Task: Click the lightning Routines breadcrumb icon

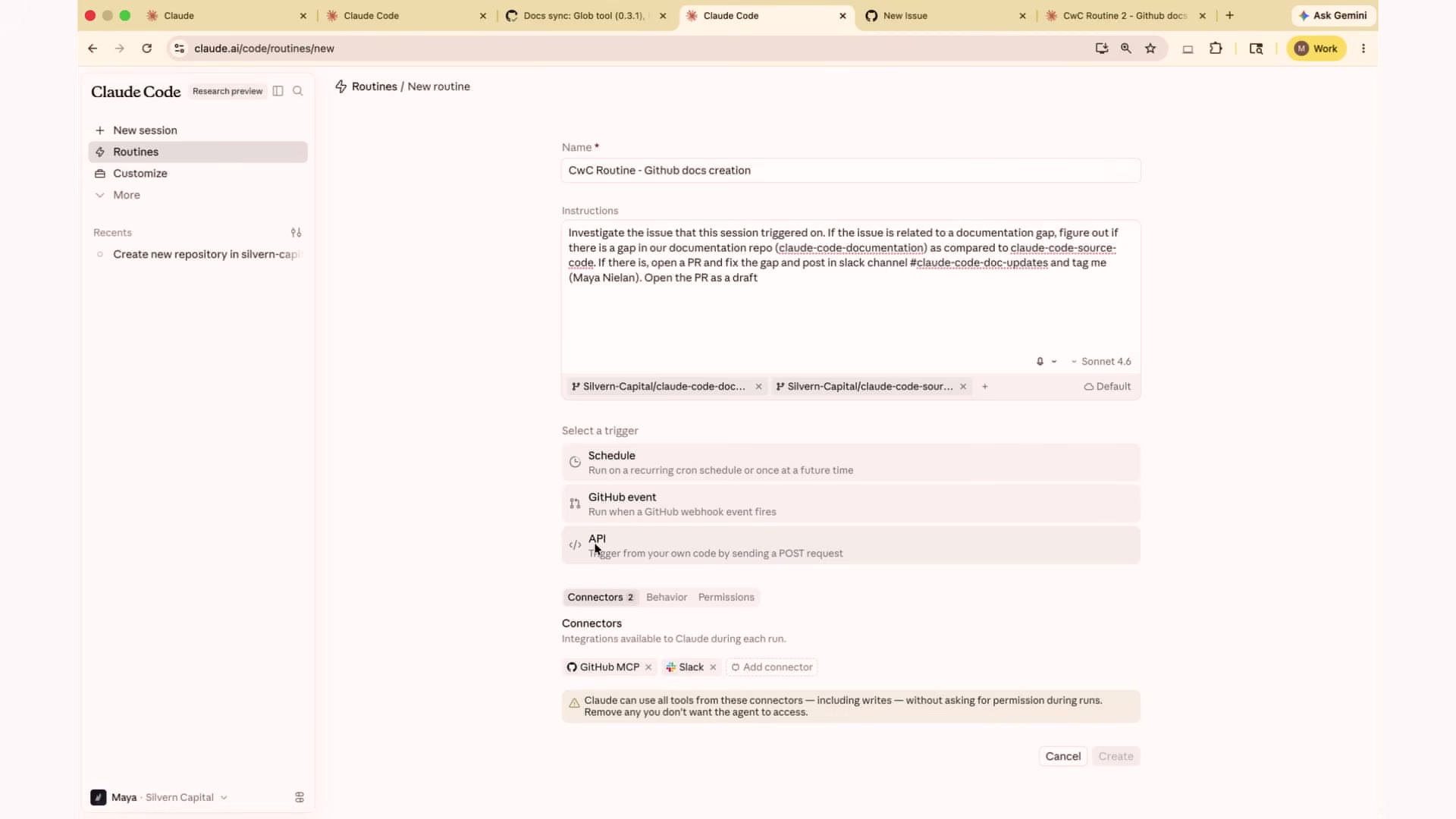Action: coord(341,86)
